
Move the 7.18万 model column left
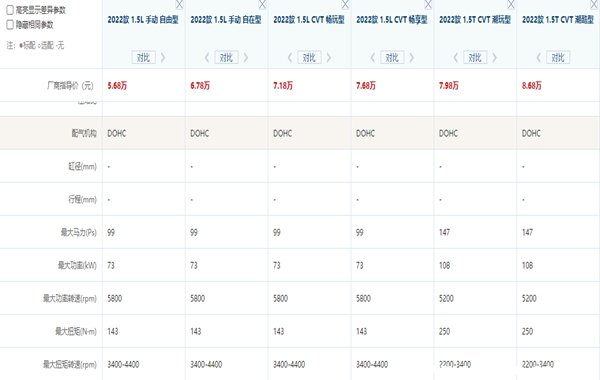click(x=290, y=58)
